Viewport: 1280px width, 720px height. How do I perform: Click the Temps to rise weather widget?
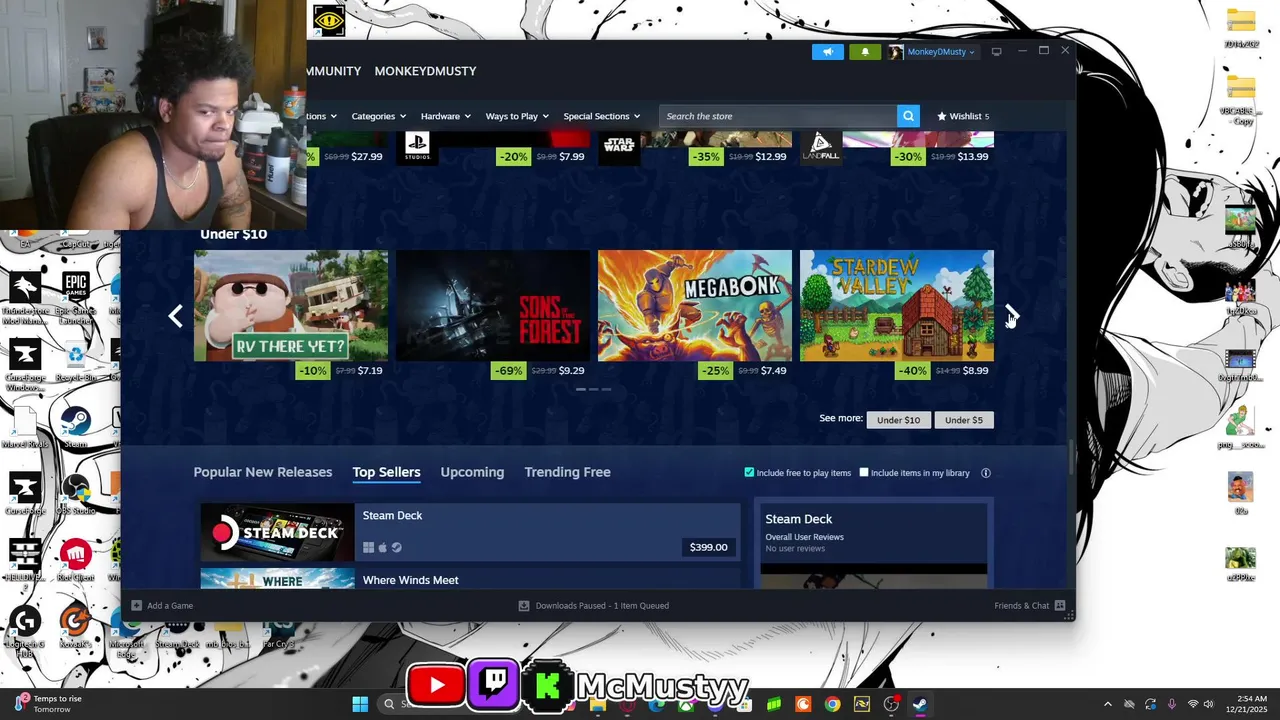point(48,704)
